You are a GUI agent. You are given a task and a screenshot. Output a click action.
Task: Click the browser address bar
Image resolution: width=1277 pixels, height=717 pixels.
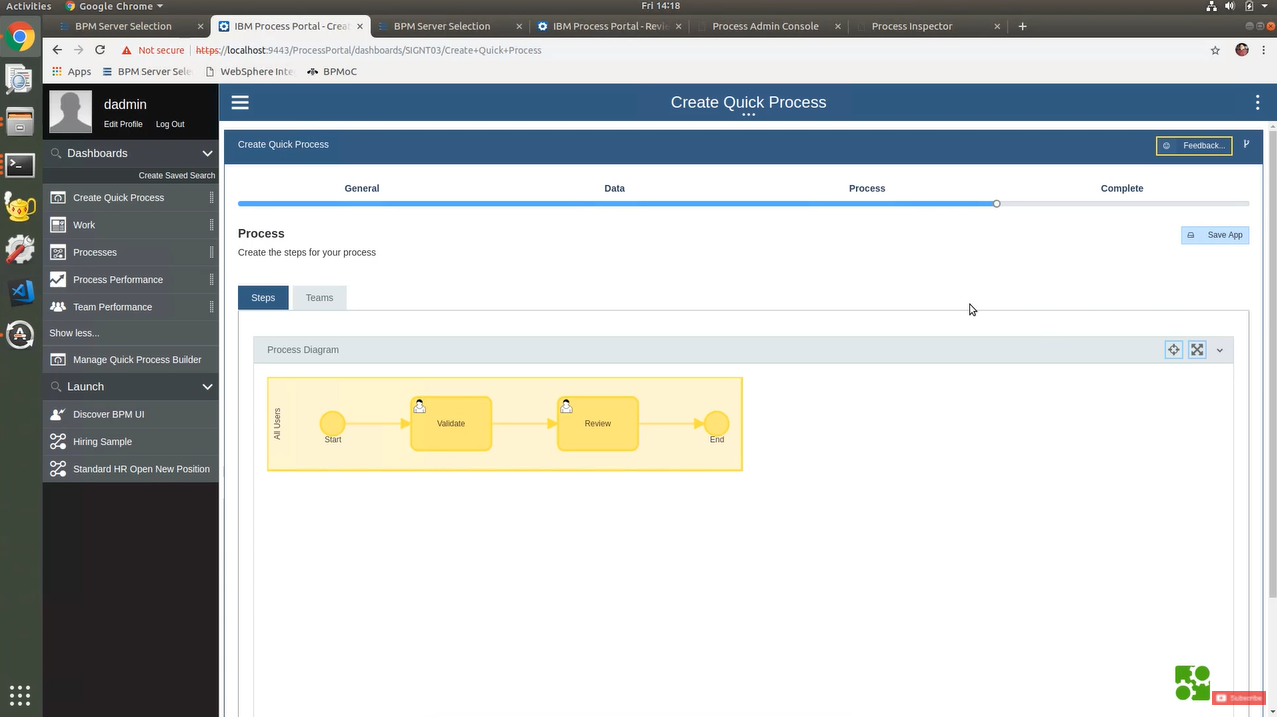pos(660,50)
